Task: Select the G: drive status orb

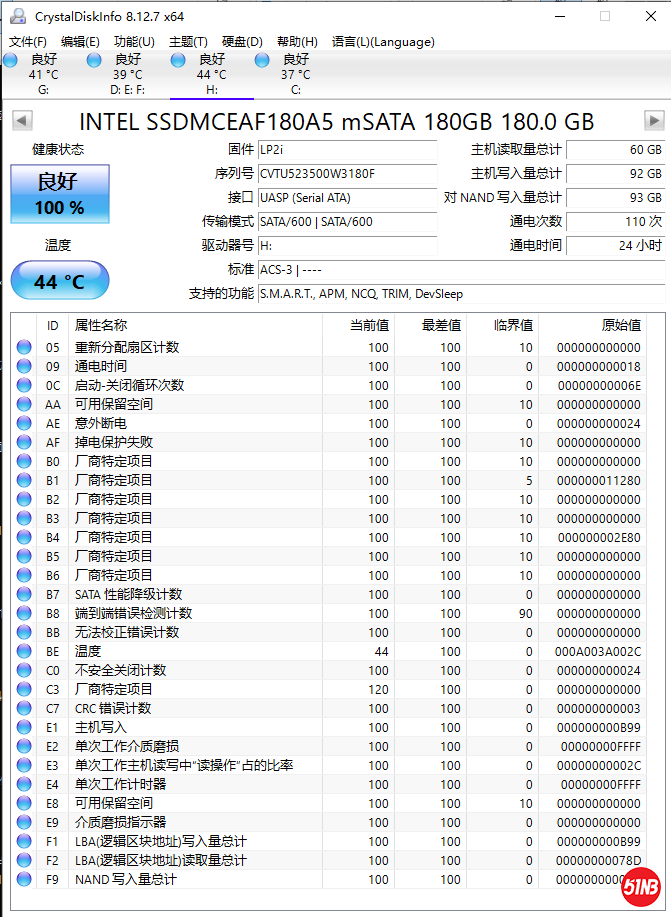Action: (x=11, y=61)
